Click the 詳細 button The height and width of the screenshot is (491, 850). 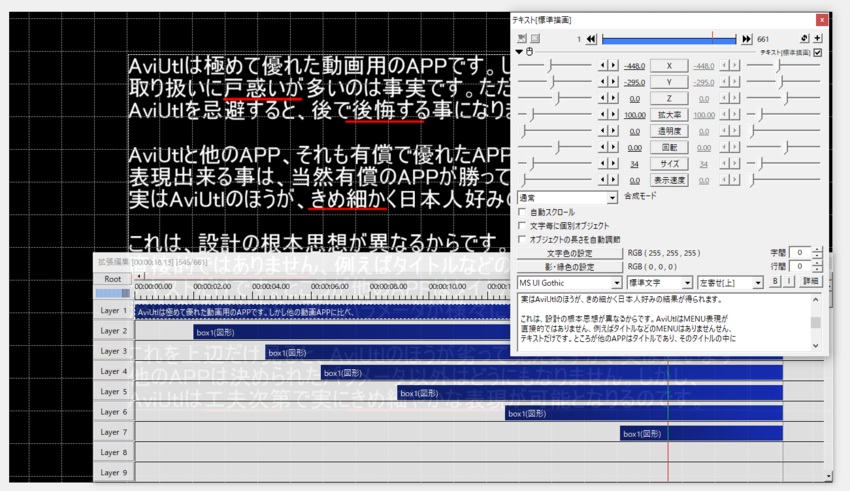[810, 281]
